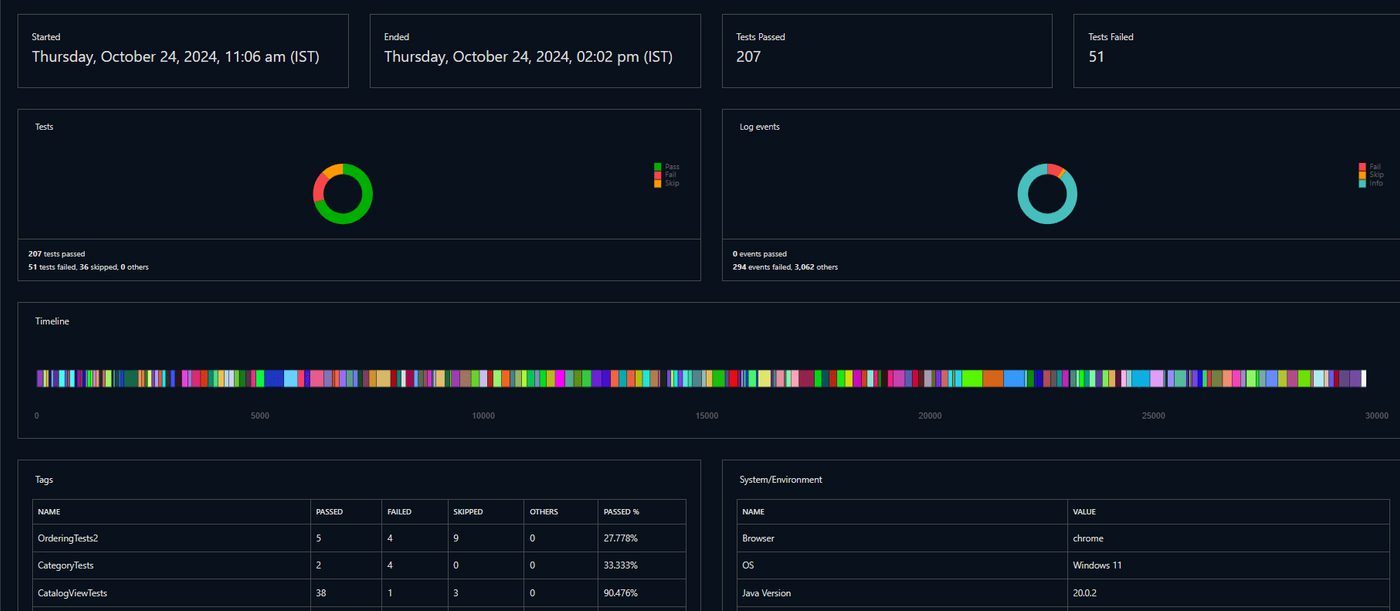
Task: Click the OTHERS column header in Tags table
Action: pos(543,512)
